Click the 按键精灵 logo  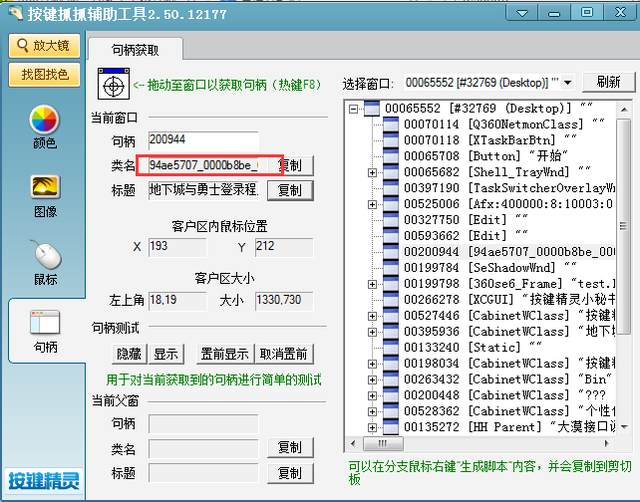pos(44,480)
